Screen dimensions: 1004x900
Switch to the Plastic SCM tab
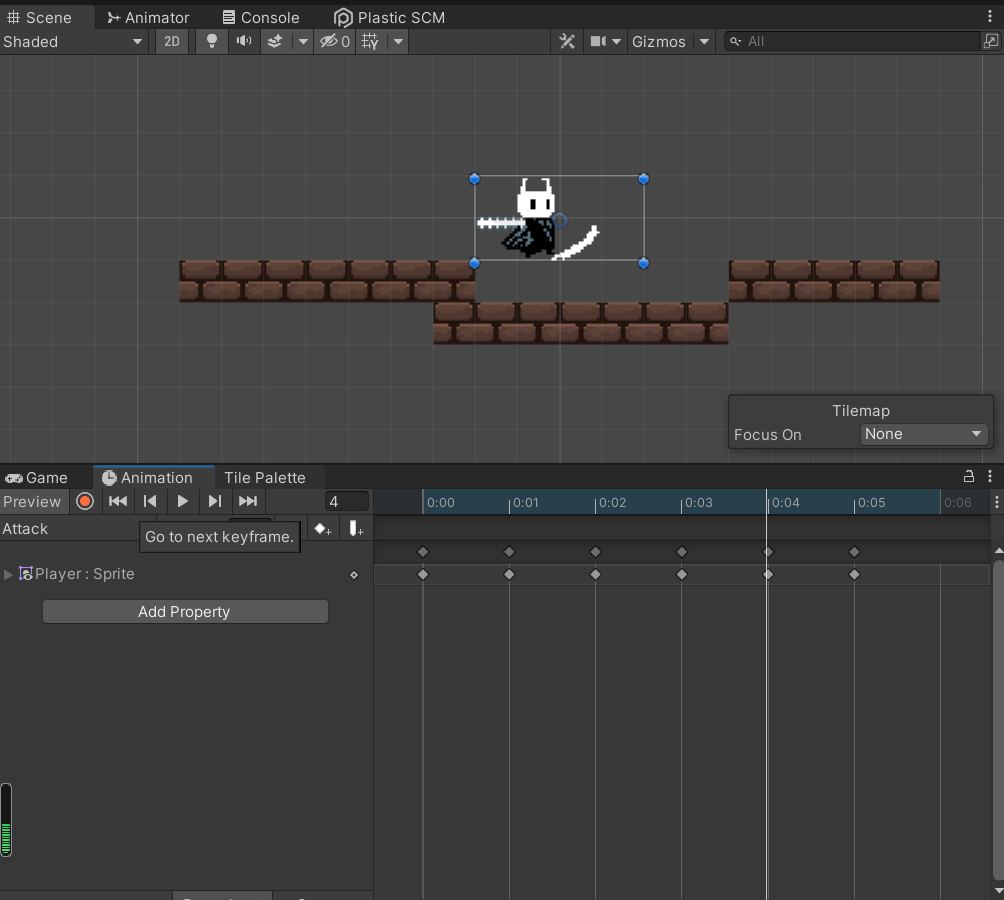pos(390,17)
